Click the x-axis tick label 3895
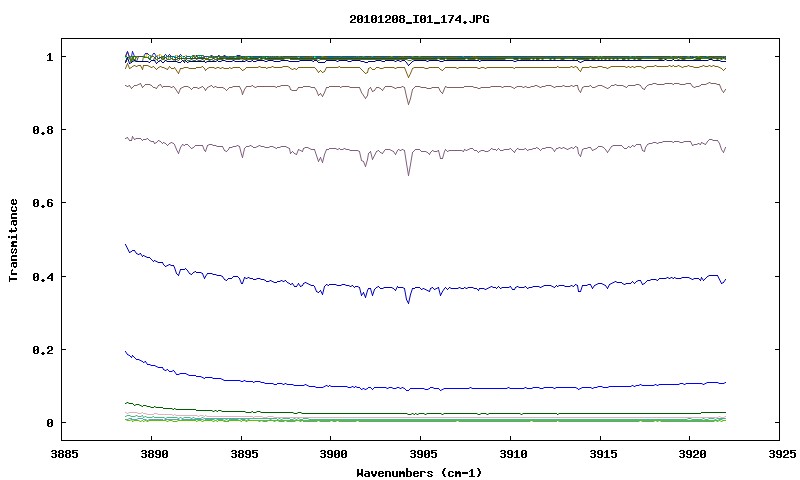Screen dimensions: 800x480 click(x=242, y=454)
